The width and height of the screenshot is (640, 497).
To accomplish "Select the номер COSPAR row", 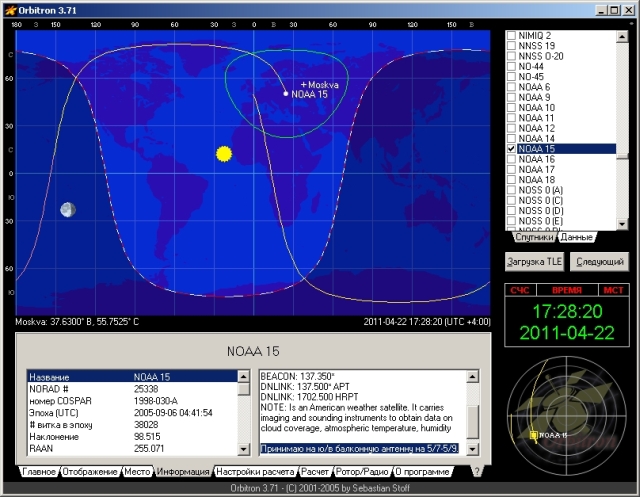I will [x=132, y=401].
